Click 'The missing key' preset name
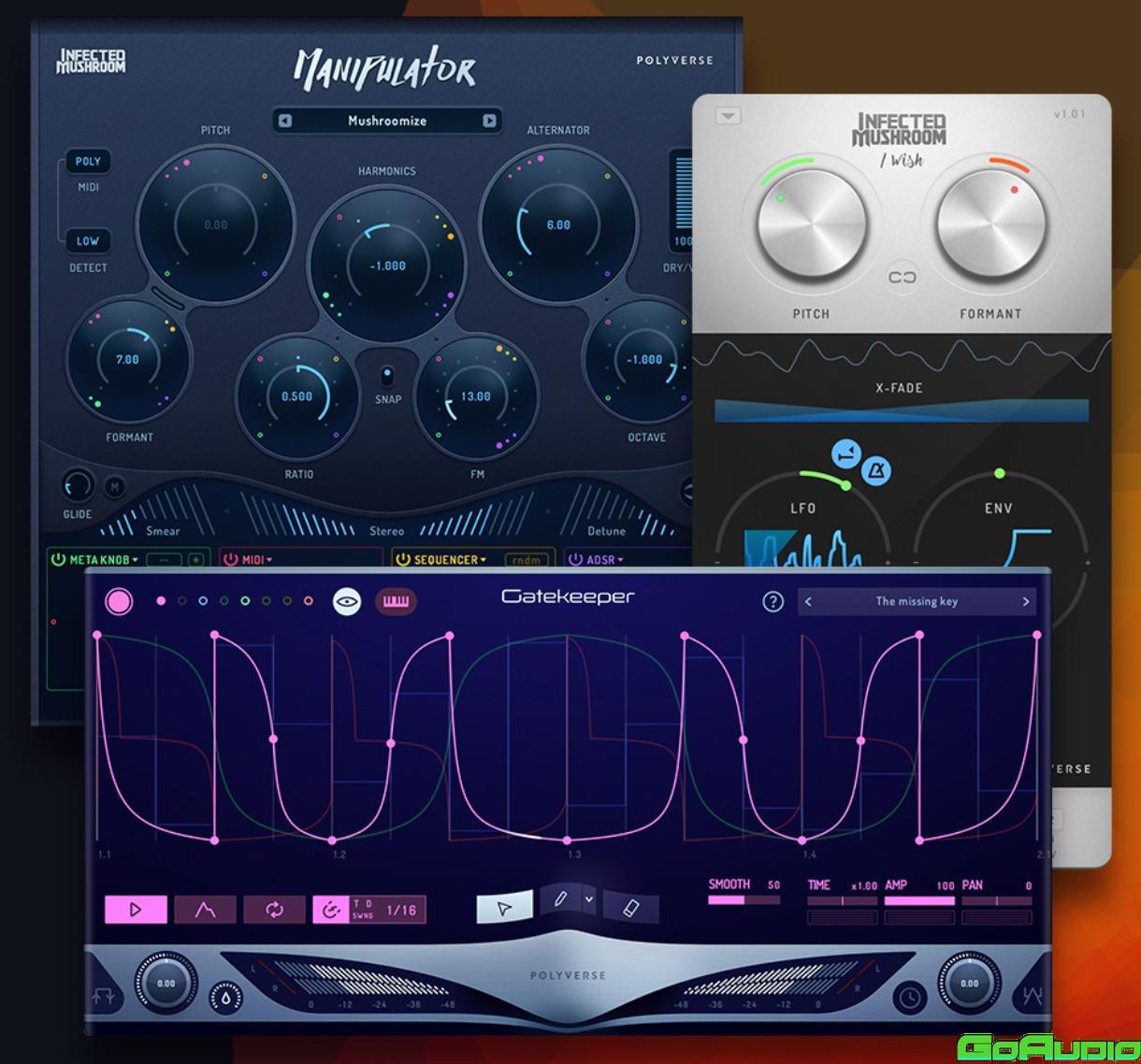This screenshot has height=1064, width=1141. pyautogui.click(x=917, y=601)
